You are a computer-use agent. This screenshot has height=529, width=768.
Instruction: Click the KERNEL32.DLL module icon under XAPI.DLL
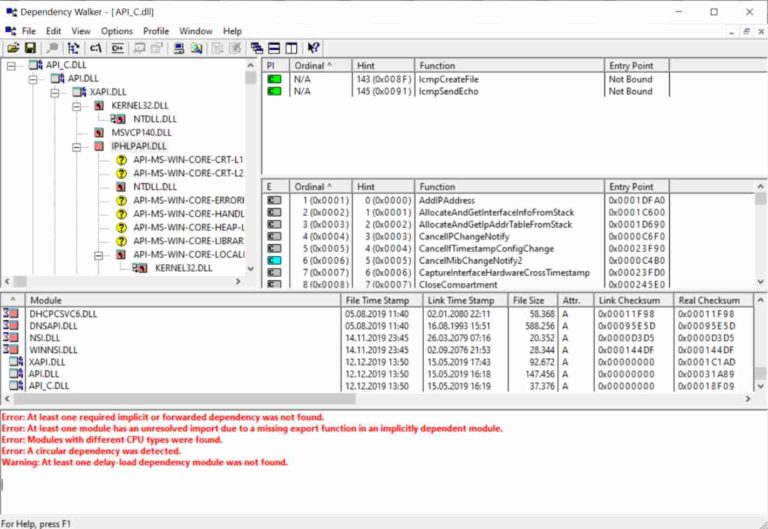(x=99, y=105)
